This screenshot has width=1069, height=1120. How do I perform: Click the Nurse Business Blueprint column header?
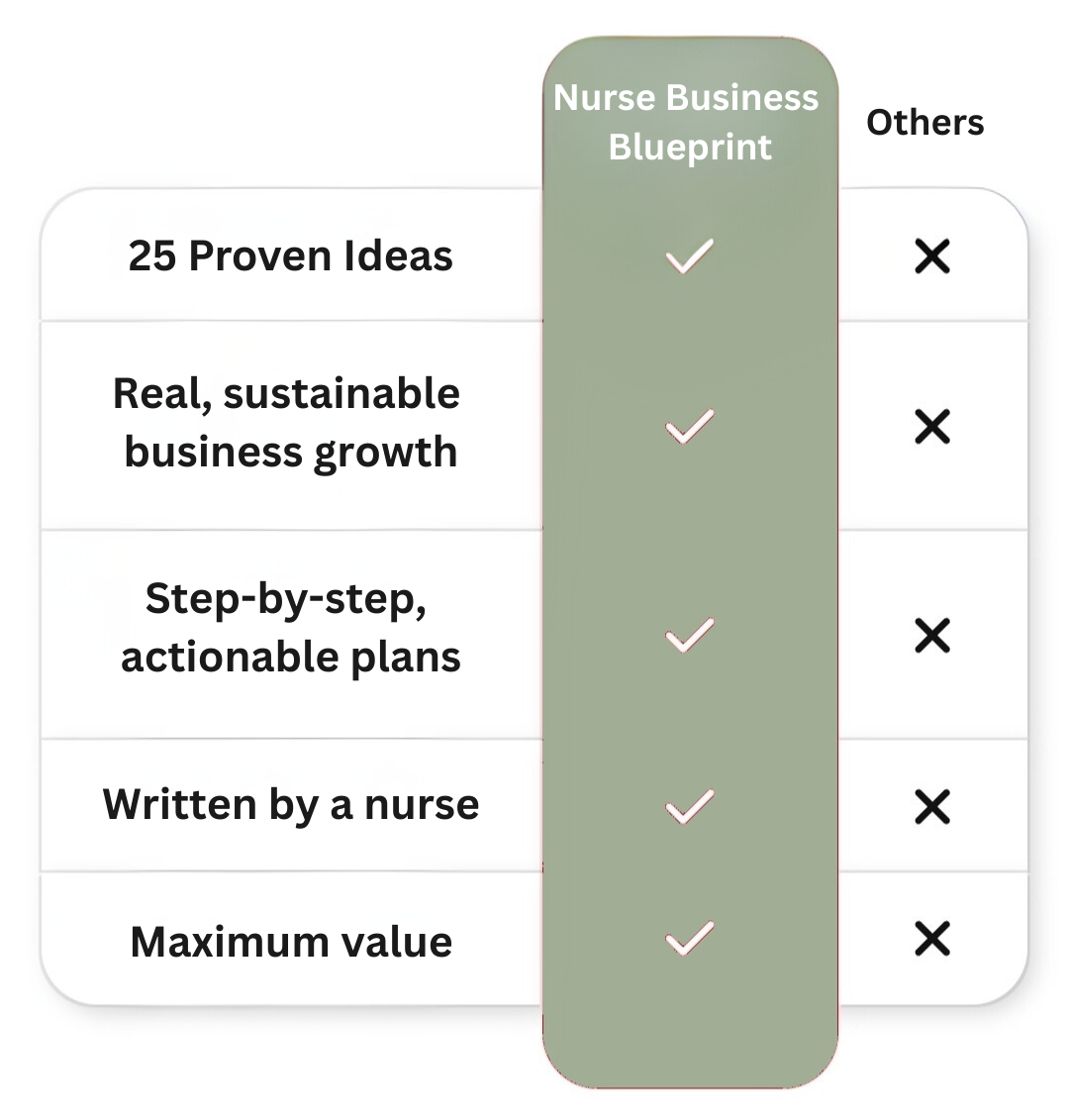pos(688,122)
